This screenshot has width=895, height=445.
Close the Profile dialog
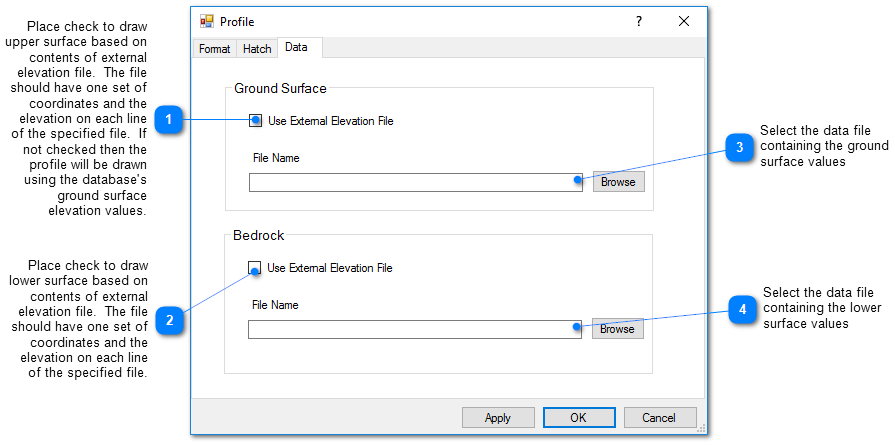[684, 21]
